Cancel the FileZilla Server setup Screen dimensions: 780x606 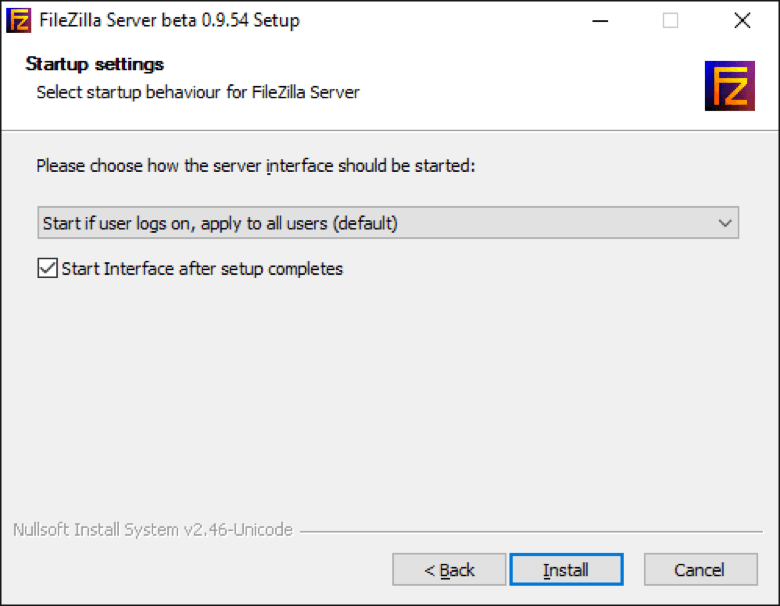pos(700,570)
